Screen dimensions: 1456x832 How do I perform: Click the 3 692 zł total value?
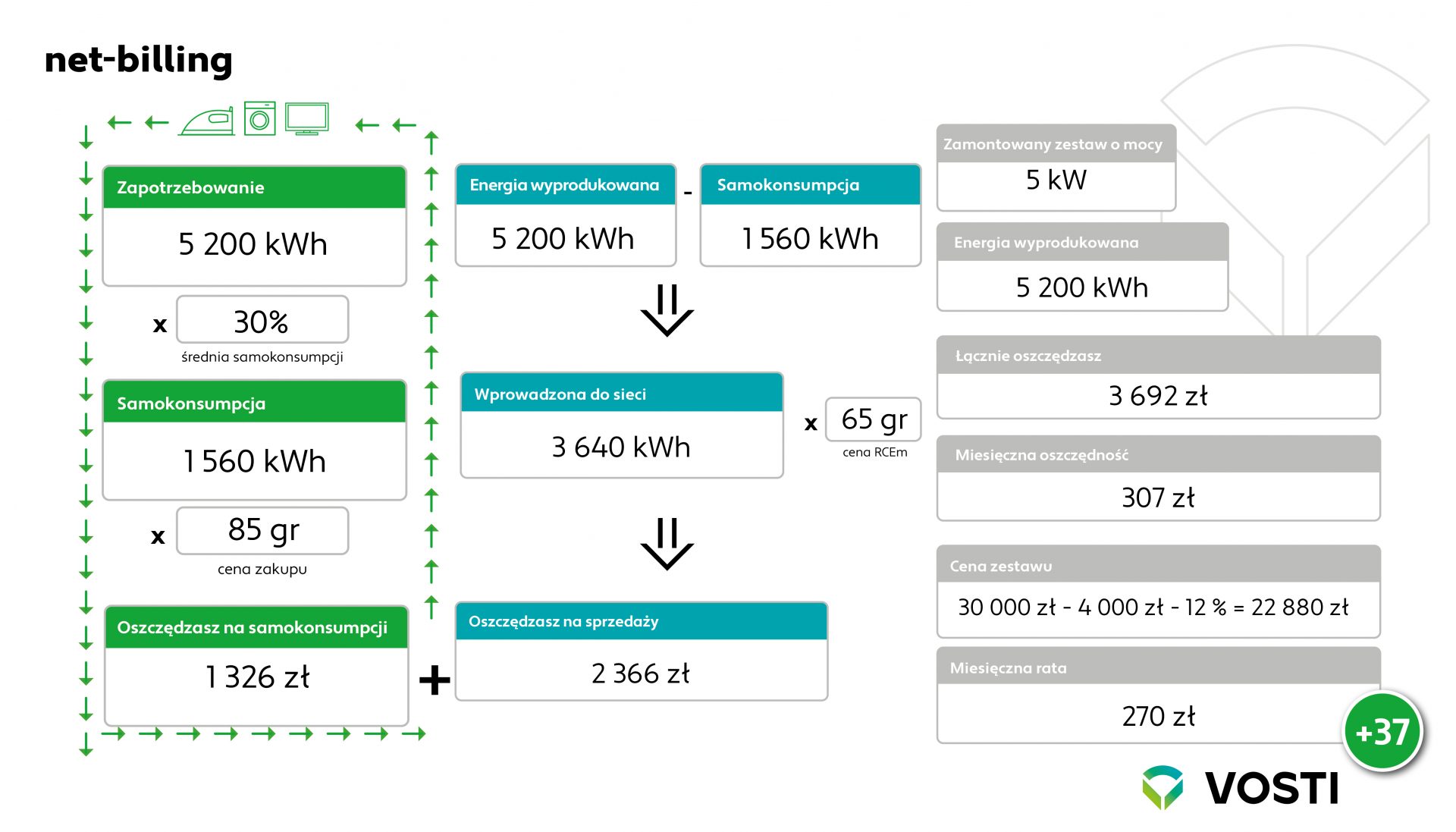1158,395
